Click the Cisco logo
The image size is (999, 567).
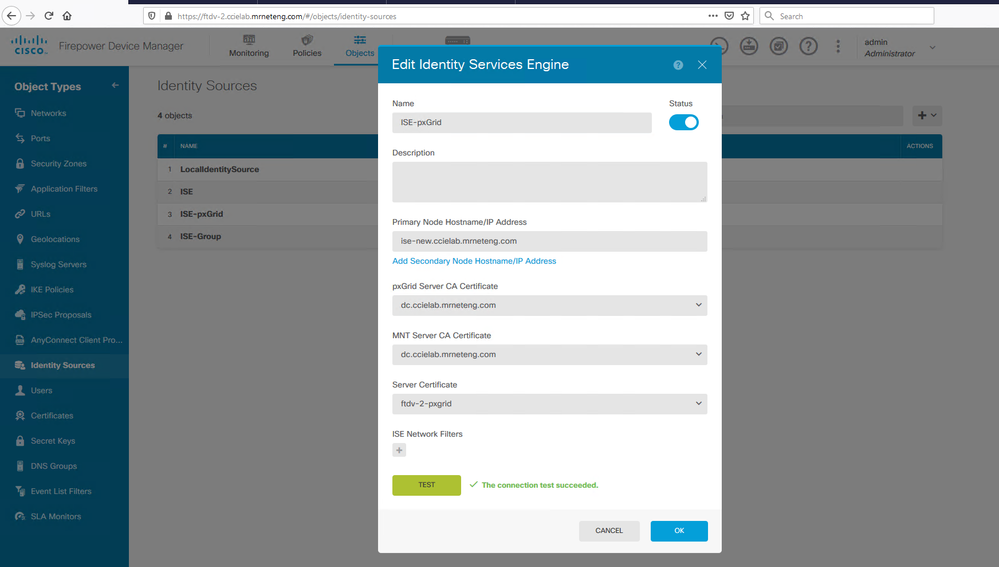[29, 45]
